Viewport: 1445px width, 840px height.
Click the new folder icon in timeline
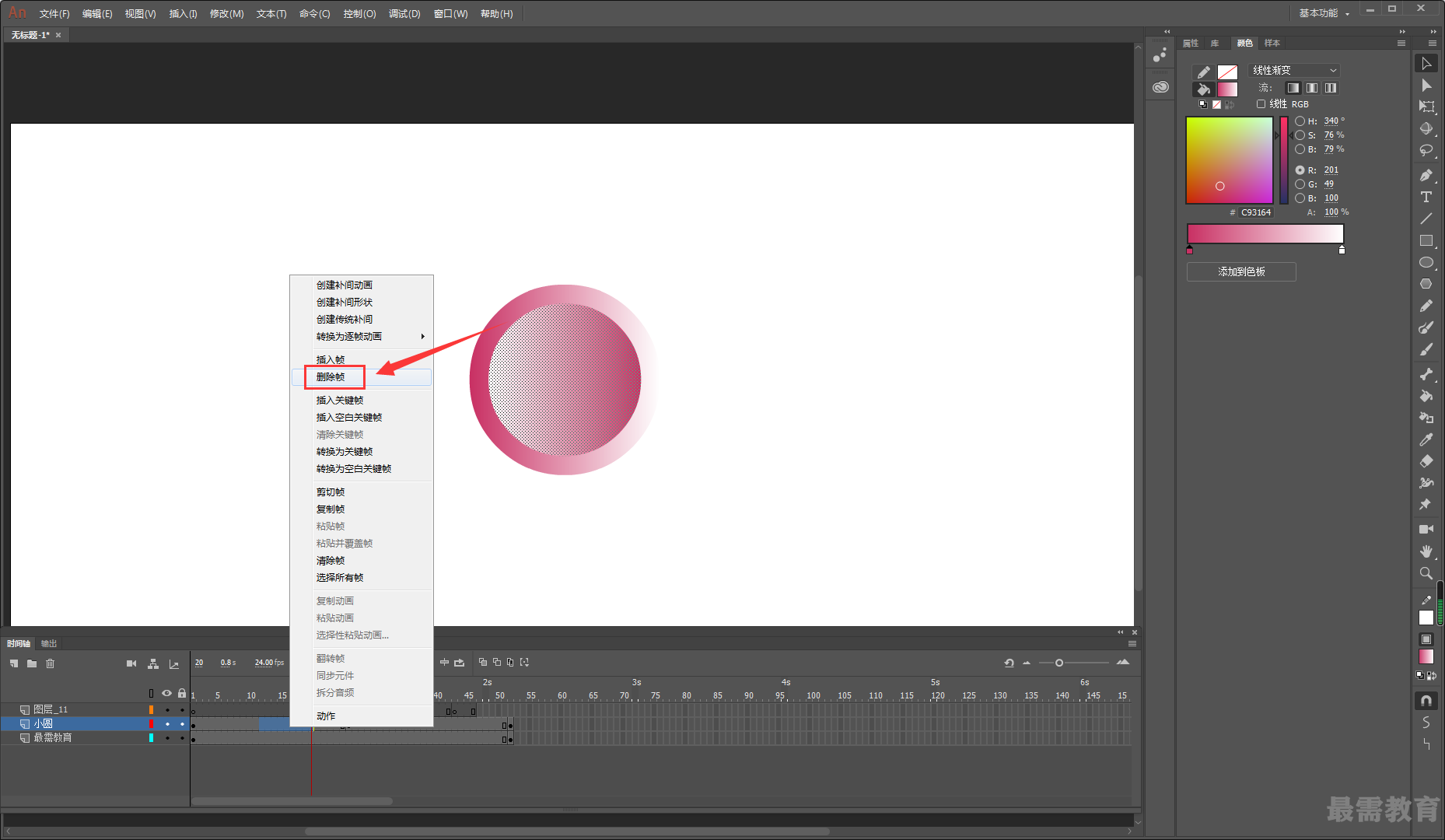point(32,663)
